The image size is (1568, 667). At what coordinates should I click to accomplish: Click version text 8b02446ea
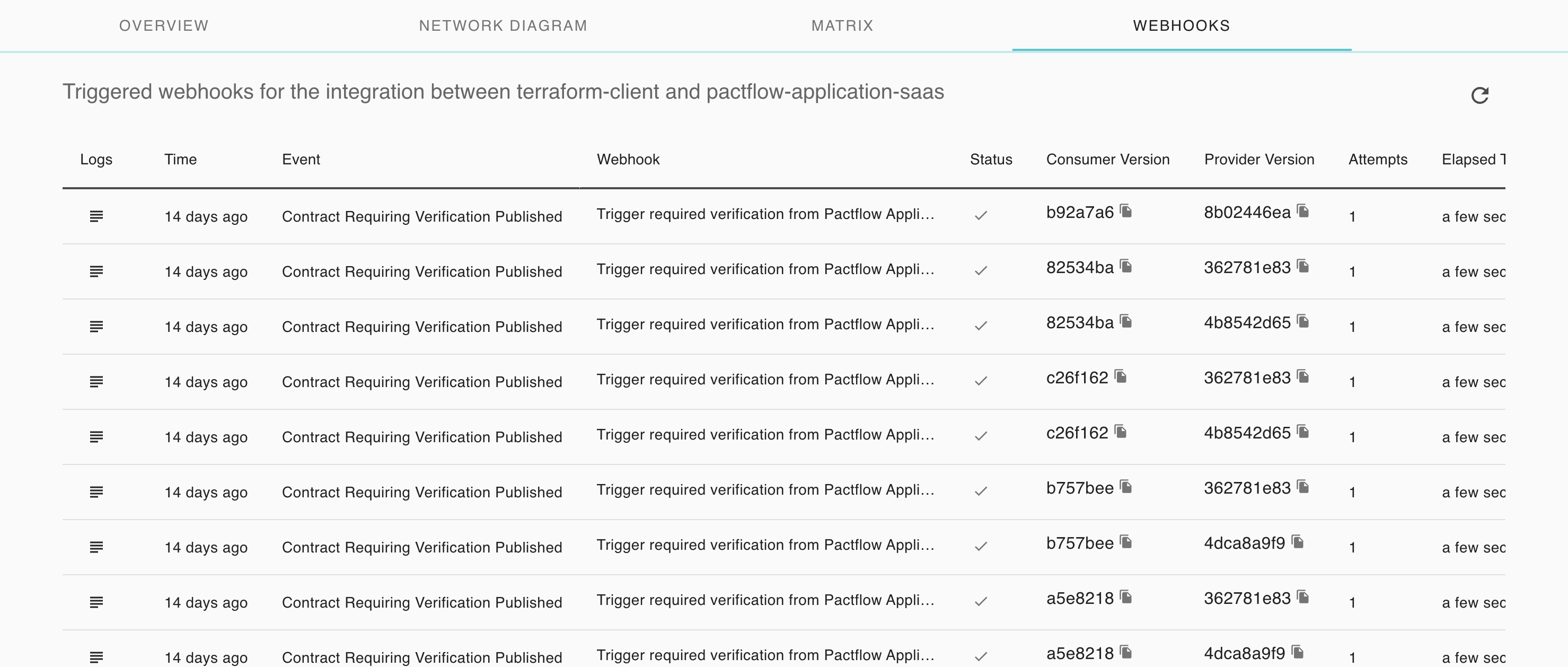pyautogui.click(x=1247, y=213)
